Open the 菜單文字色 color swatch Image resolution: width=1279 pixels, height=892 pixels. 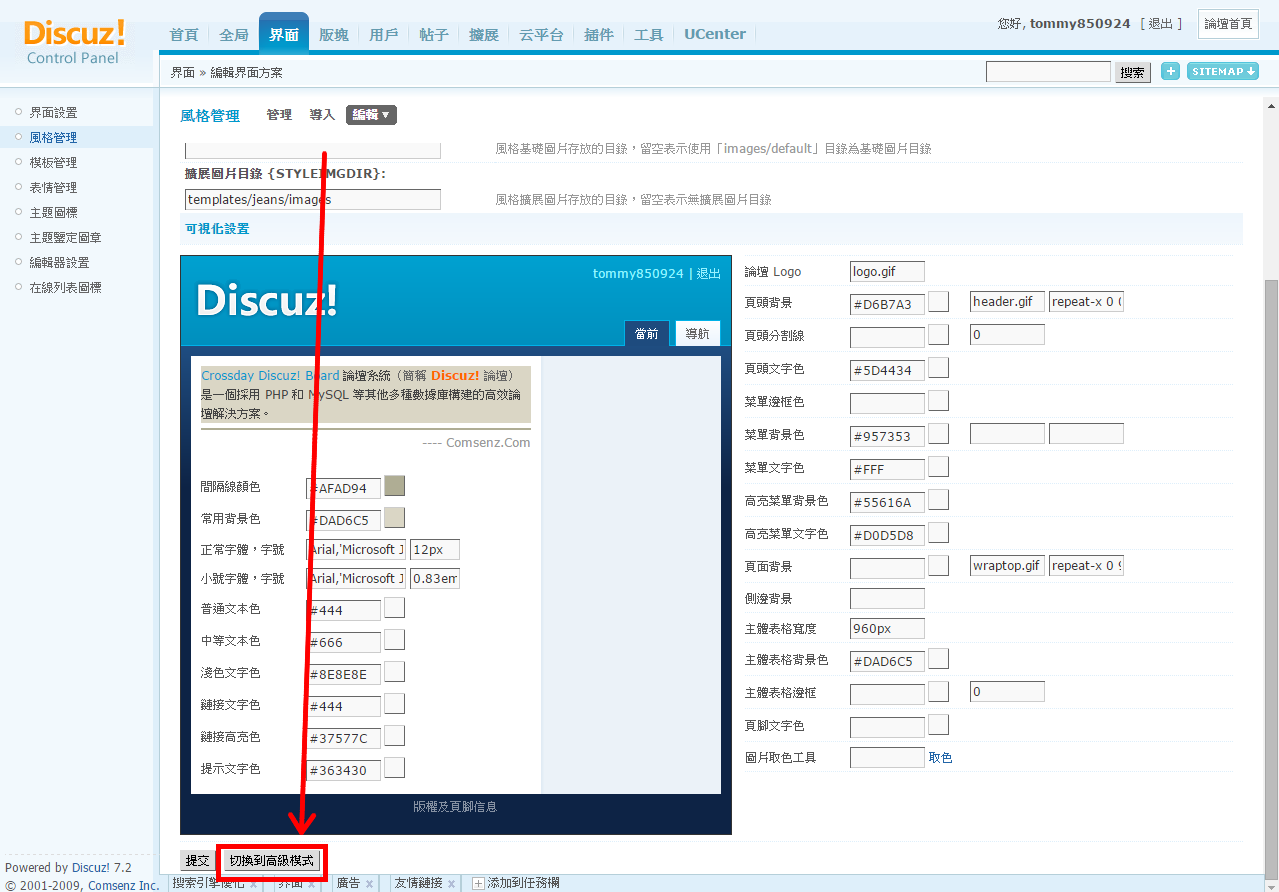tap(939, 467)
